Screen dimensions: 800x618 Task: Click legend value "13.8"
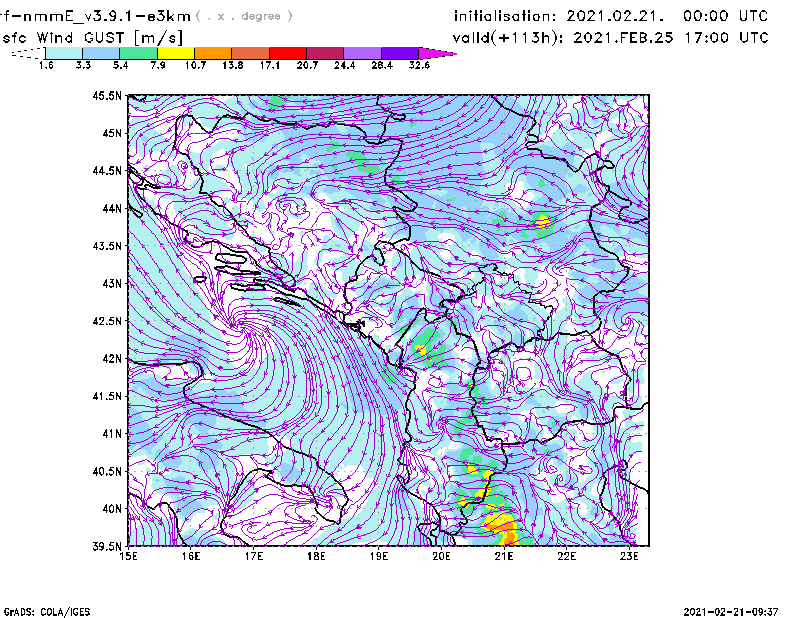pos(233,65)
